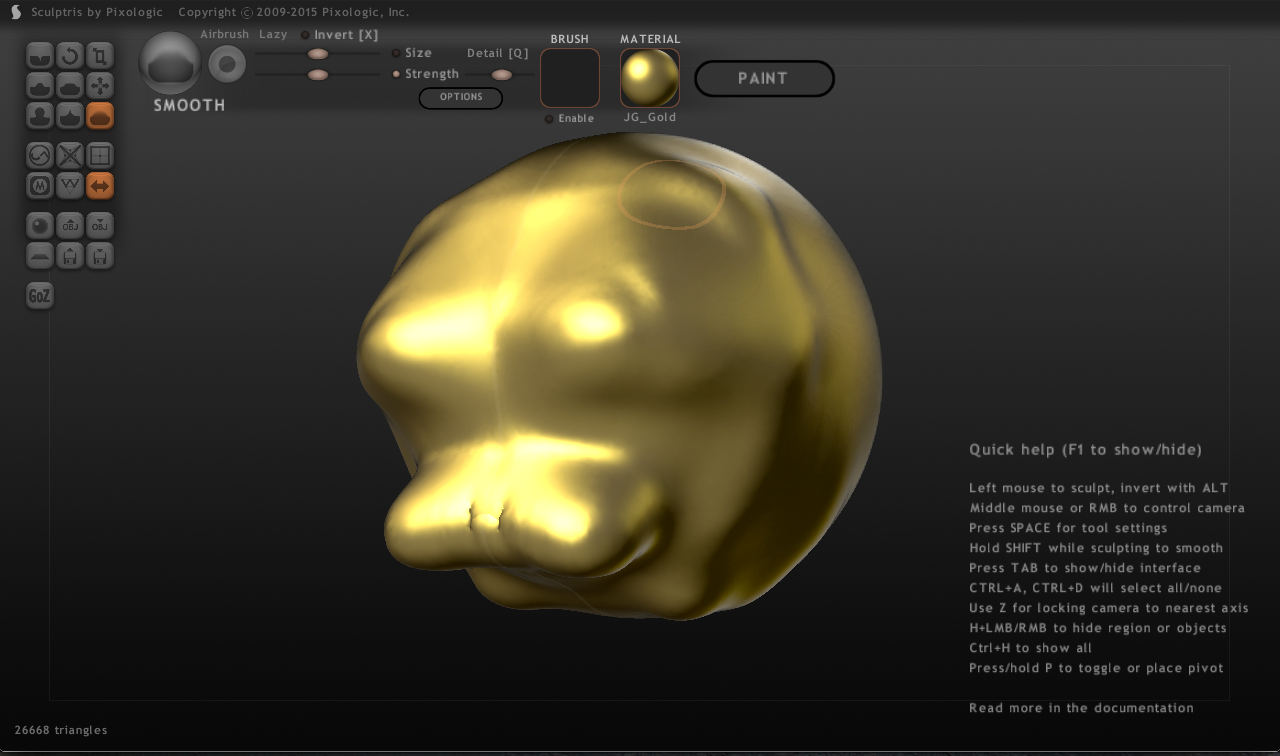Save the scene with the save icon
The height and width of the screenshot is (756, 1280).
(99, 255)
